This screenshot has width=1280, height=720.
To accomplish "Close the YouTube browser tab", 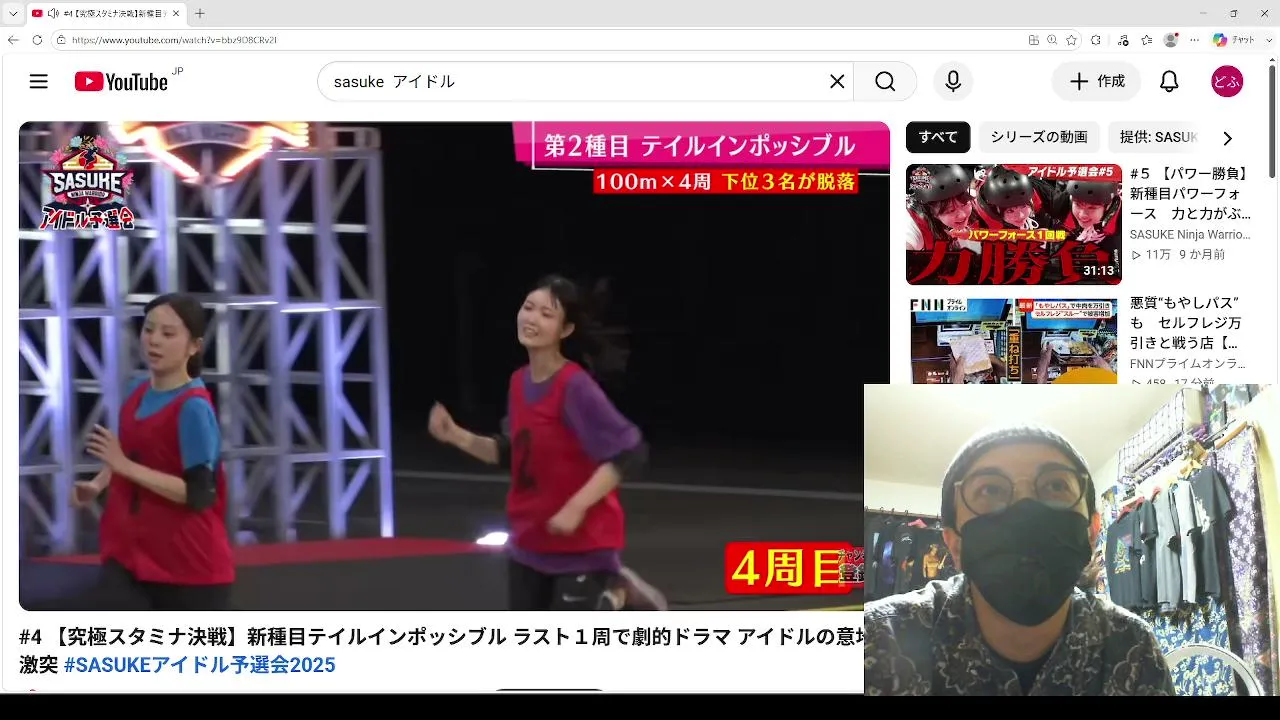I will (x=178, y=13).
